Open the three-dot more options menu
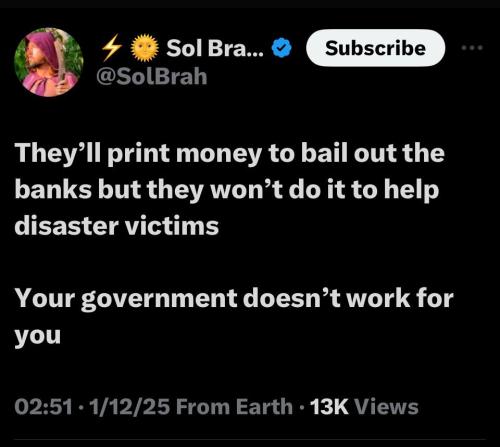500x447 pixels. [472, 48]
